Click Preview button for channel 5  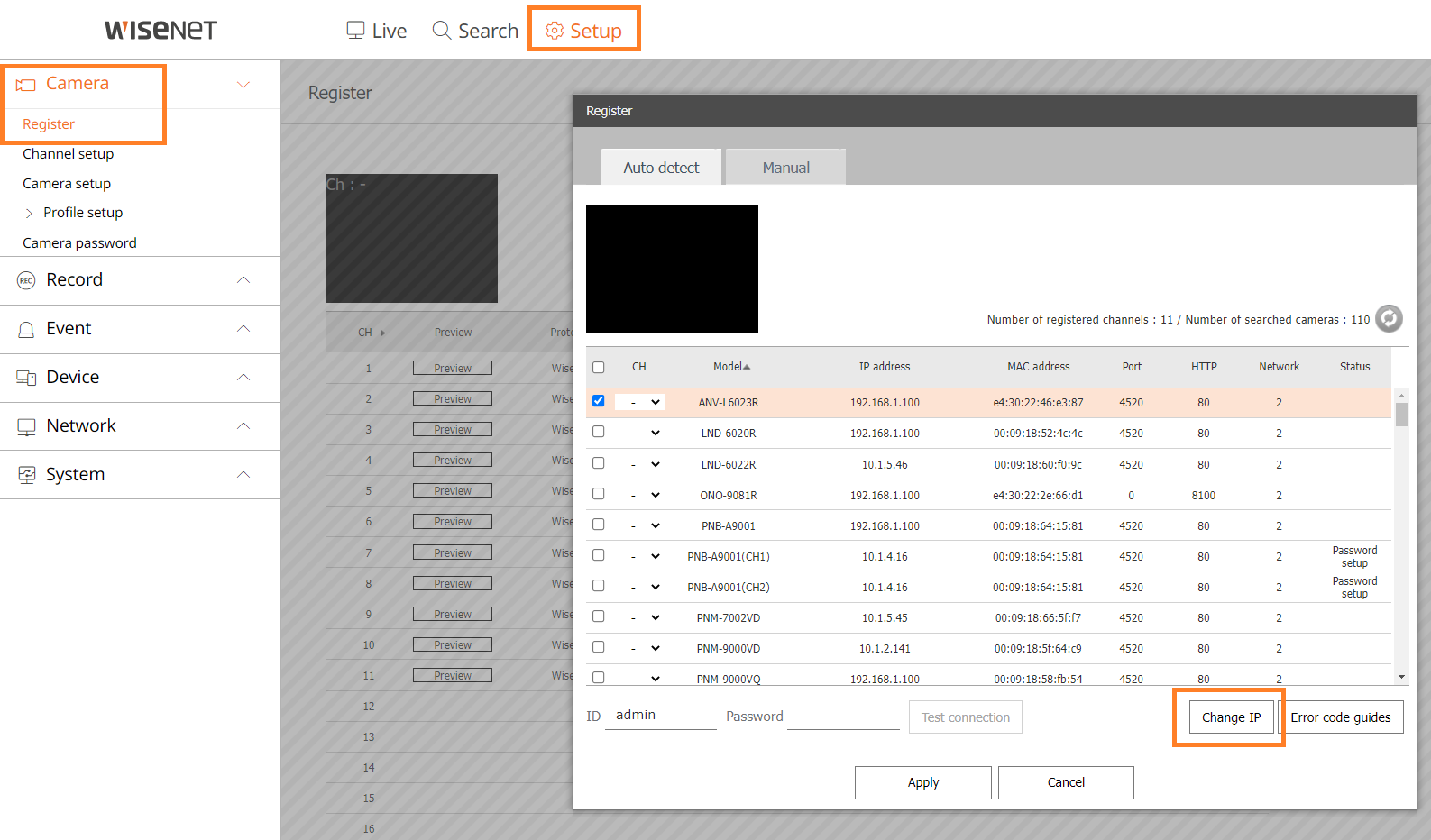tap(453, 490)
